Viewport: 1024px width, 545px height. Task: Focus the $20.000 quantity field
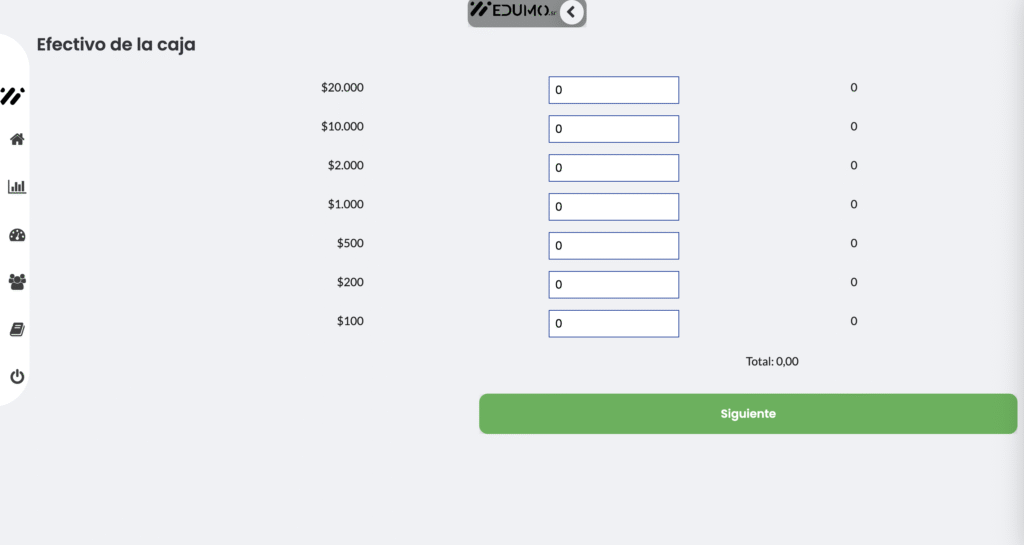(x=613, y=90)
